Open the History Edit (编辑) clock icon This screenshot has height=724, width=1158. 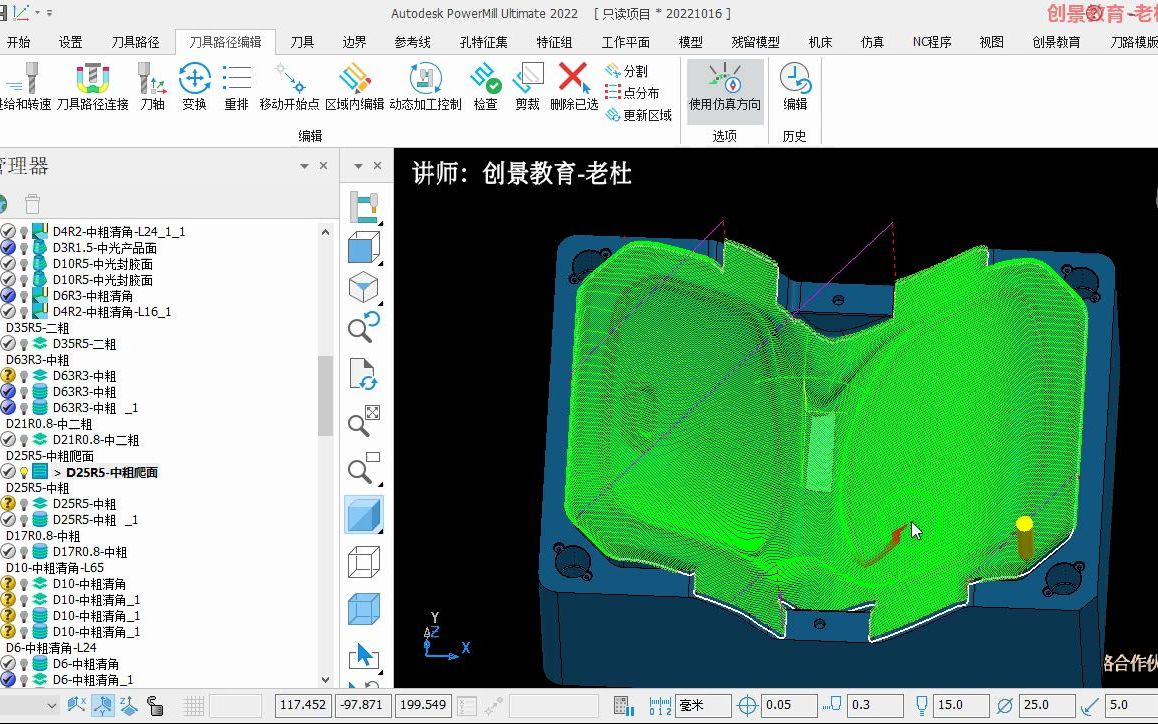[795, 86]
